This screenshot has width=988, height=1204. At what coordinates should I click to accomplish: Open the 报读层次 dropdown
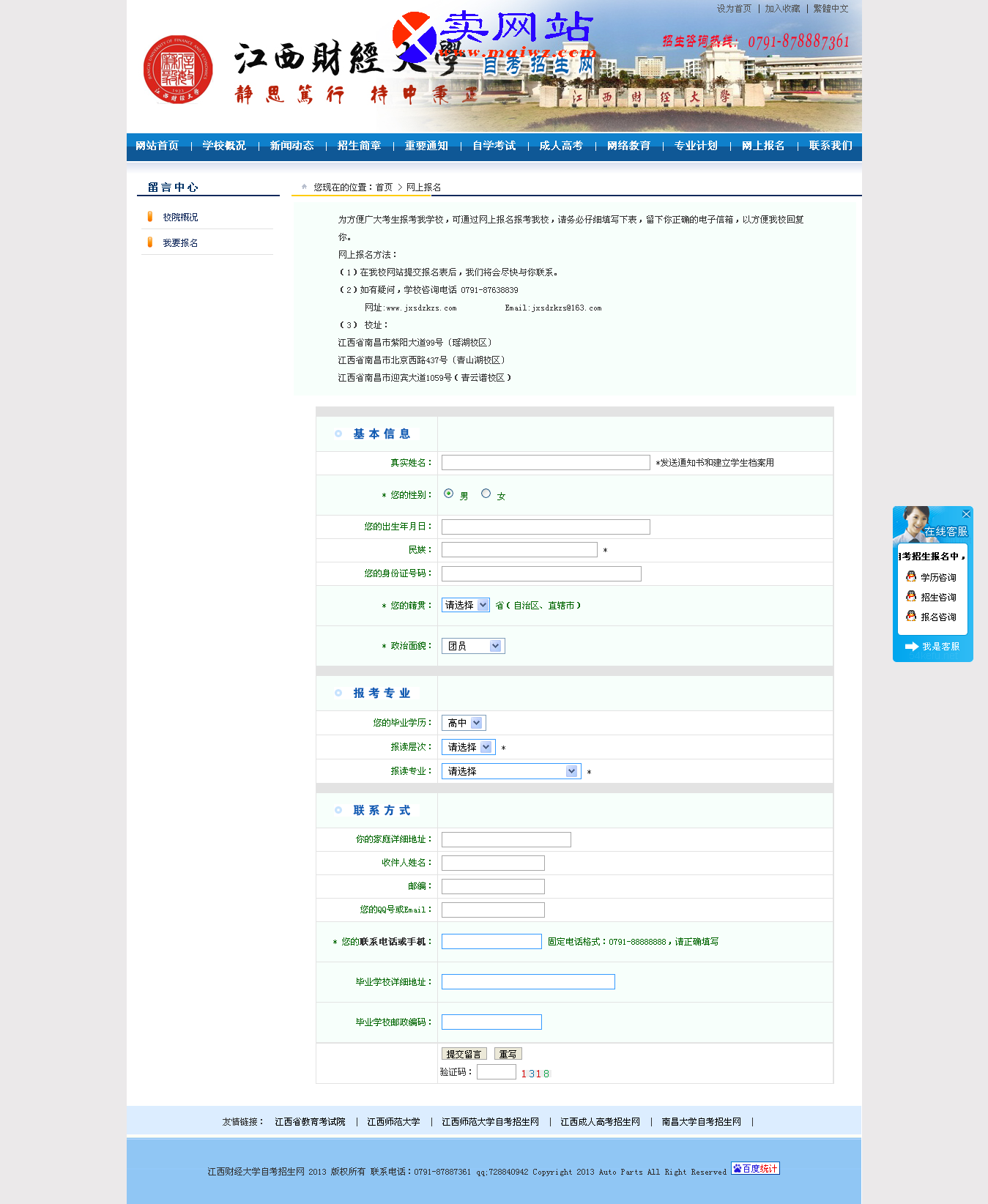point(469,747)
